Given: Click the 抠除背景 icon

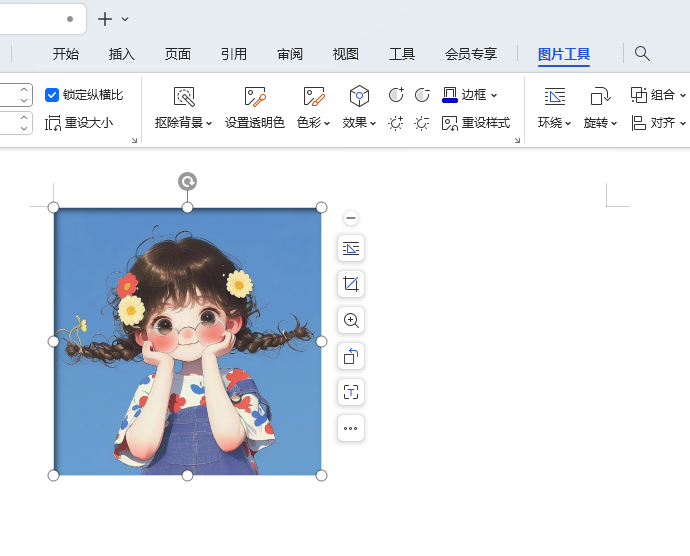Looking at the screenshot, I should (184, 96).
